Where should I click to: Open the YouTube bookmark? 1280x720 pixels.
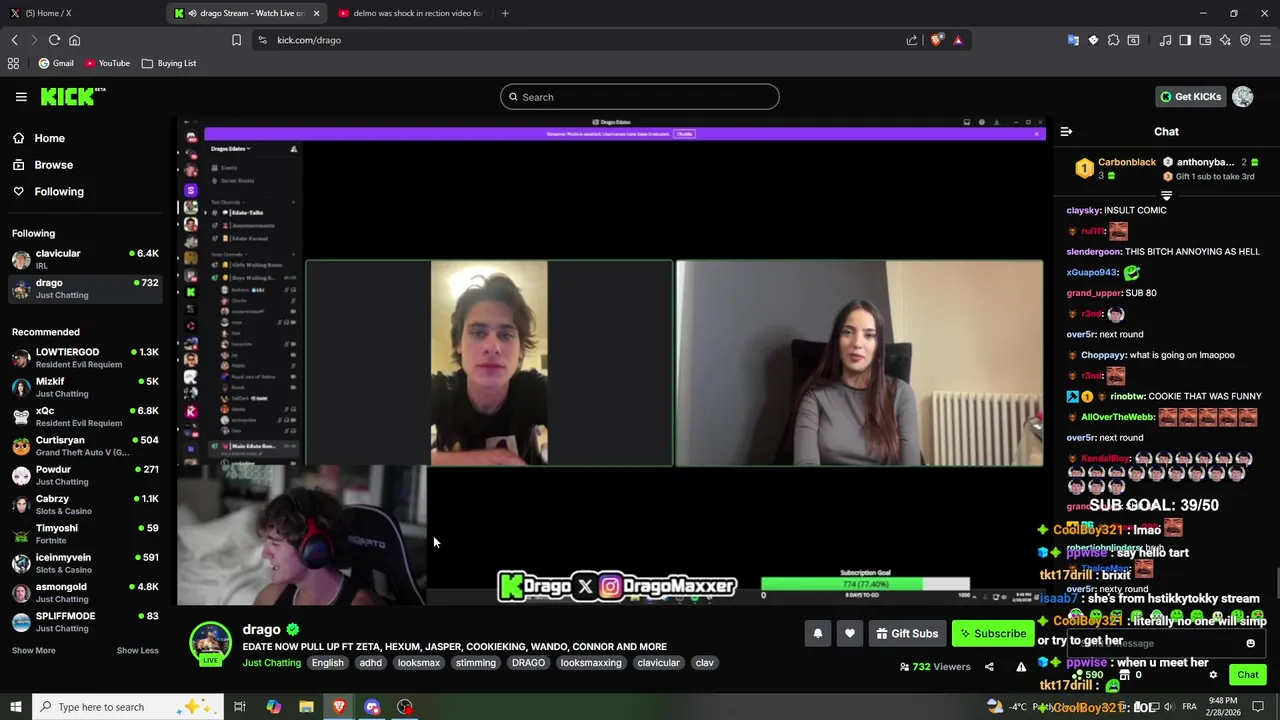107,63
